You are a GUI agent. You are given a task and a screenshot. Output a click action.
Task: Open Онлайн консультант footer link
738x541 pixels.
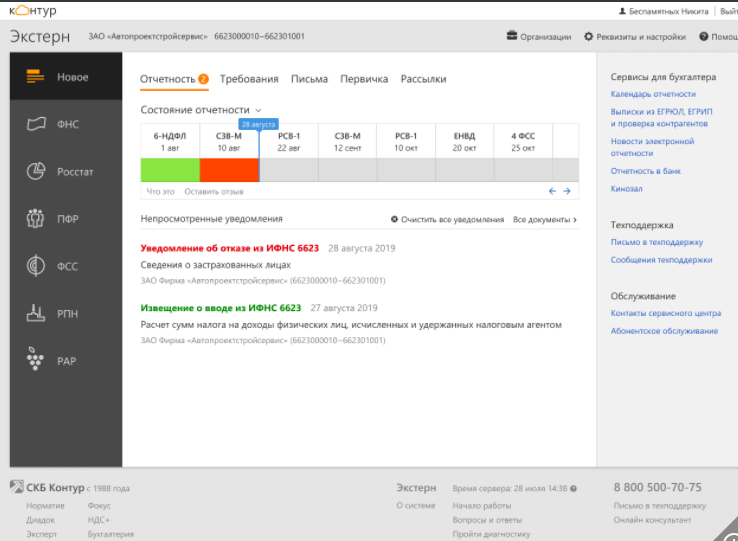652,520
